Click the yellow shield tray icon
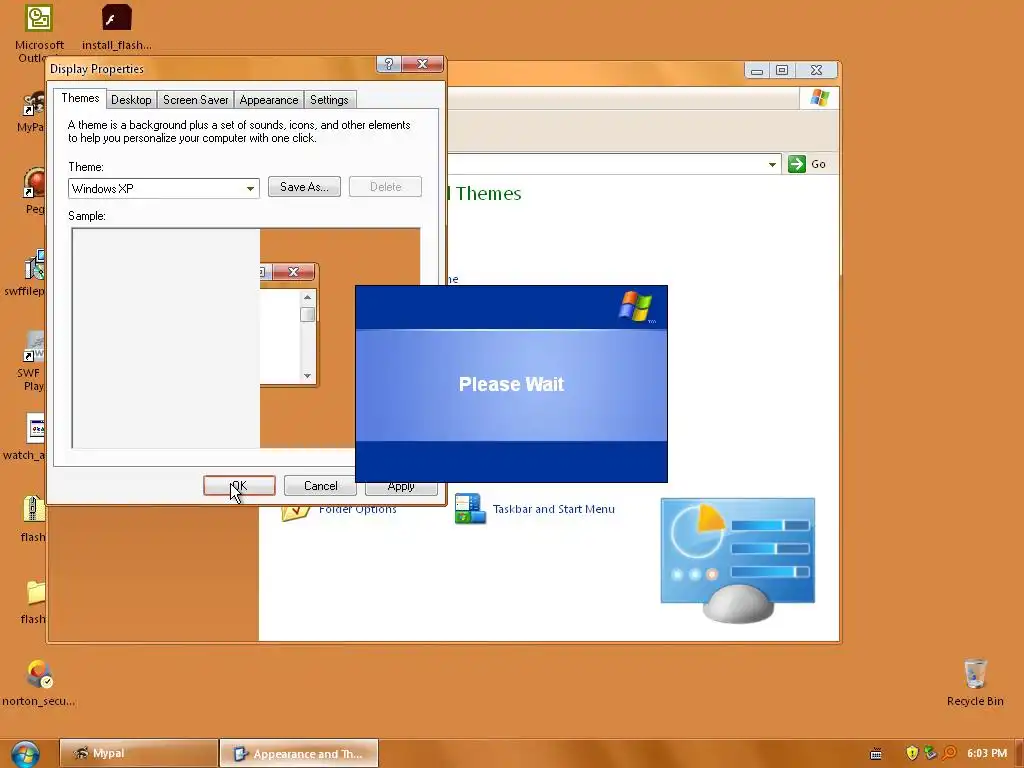1024x768 pixels. (x=912, y=753)
